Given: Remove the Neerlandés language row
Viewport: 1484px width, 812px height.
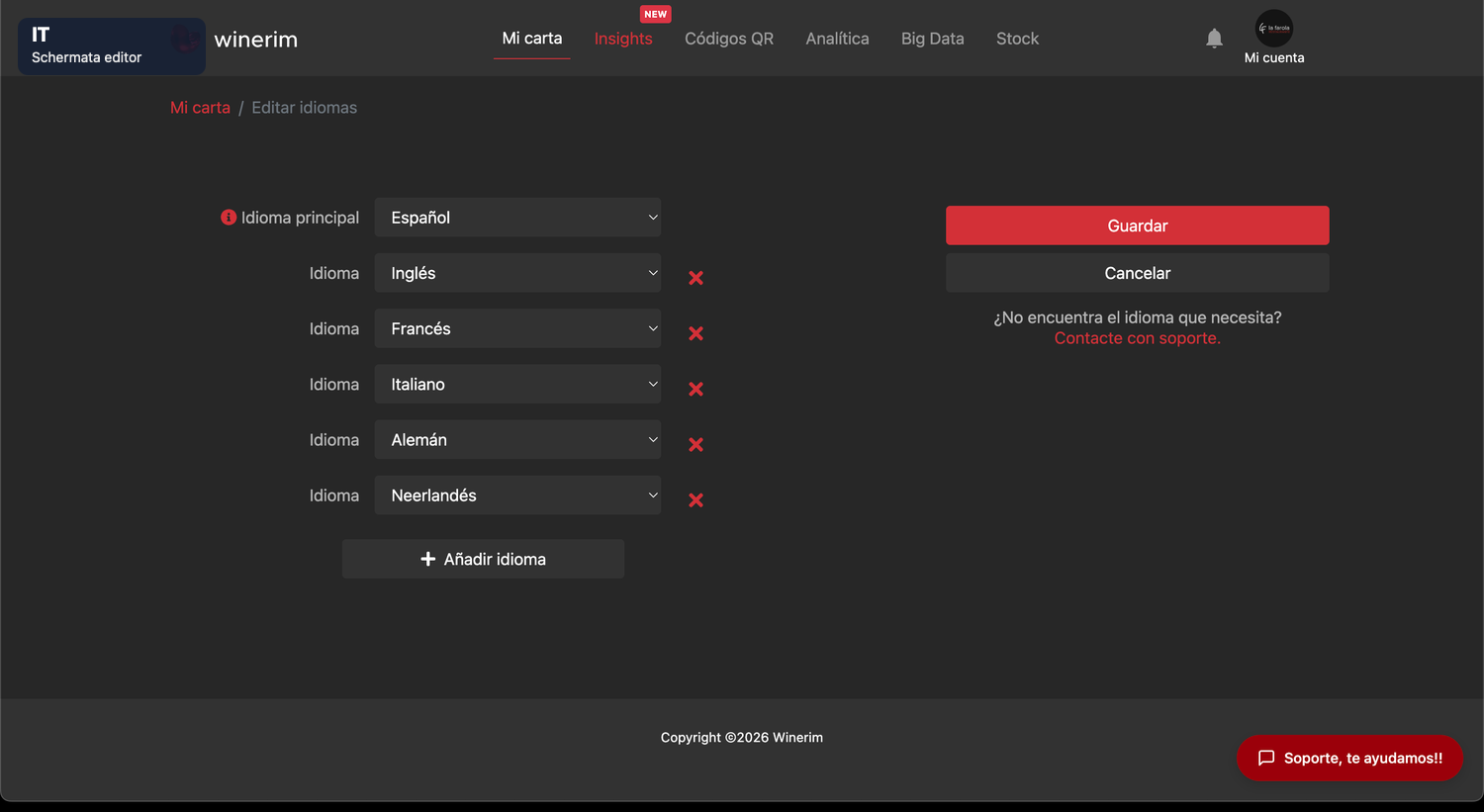Looking at the screenshot, I should 696,499.
